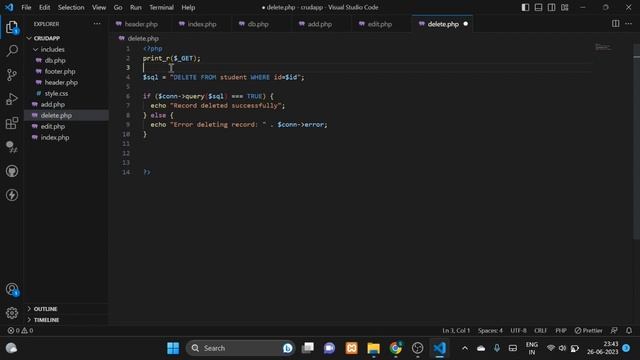Switch to header.php tab
Image resolution: width=640 pixels, height=360 pixels.
click(x=141, y=24)
